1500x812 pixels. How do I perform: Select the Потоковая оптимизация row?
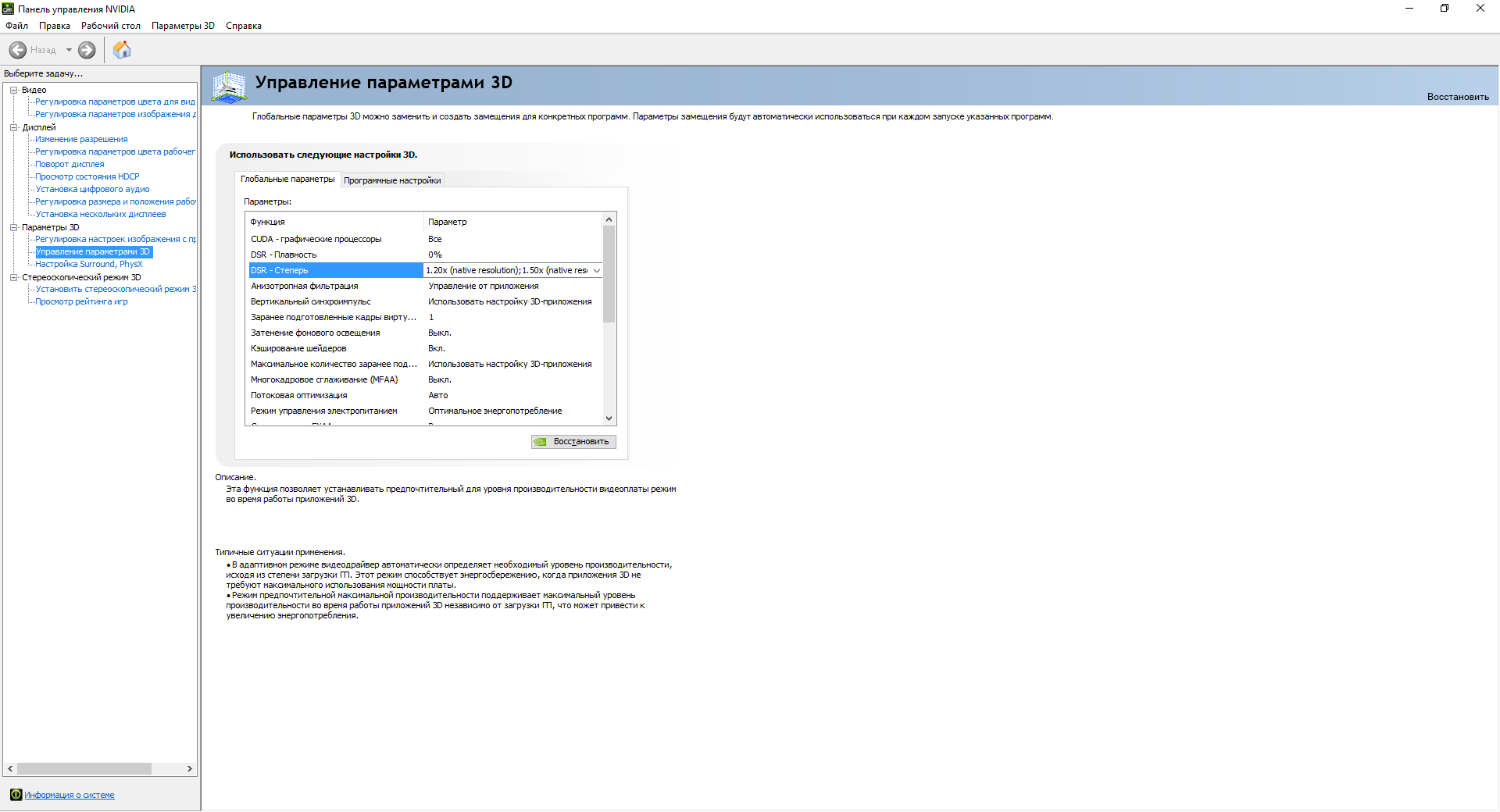424,395
